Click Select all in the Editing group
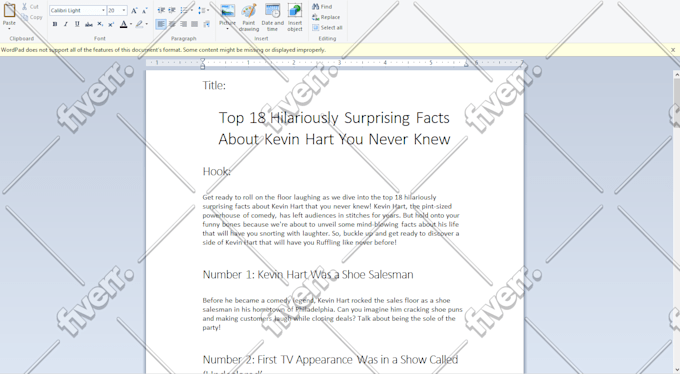 (327, 27)
